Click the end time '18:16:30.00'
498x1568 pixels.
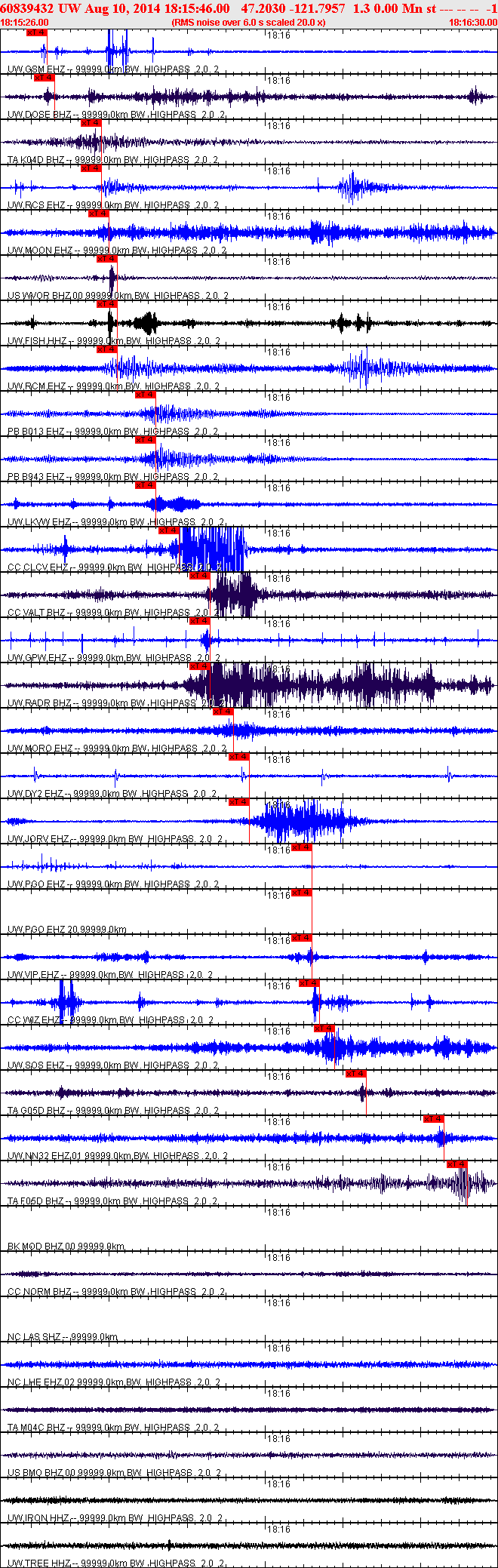point(473,23)
